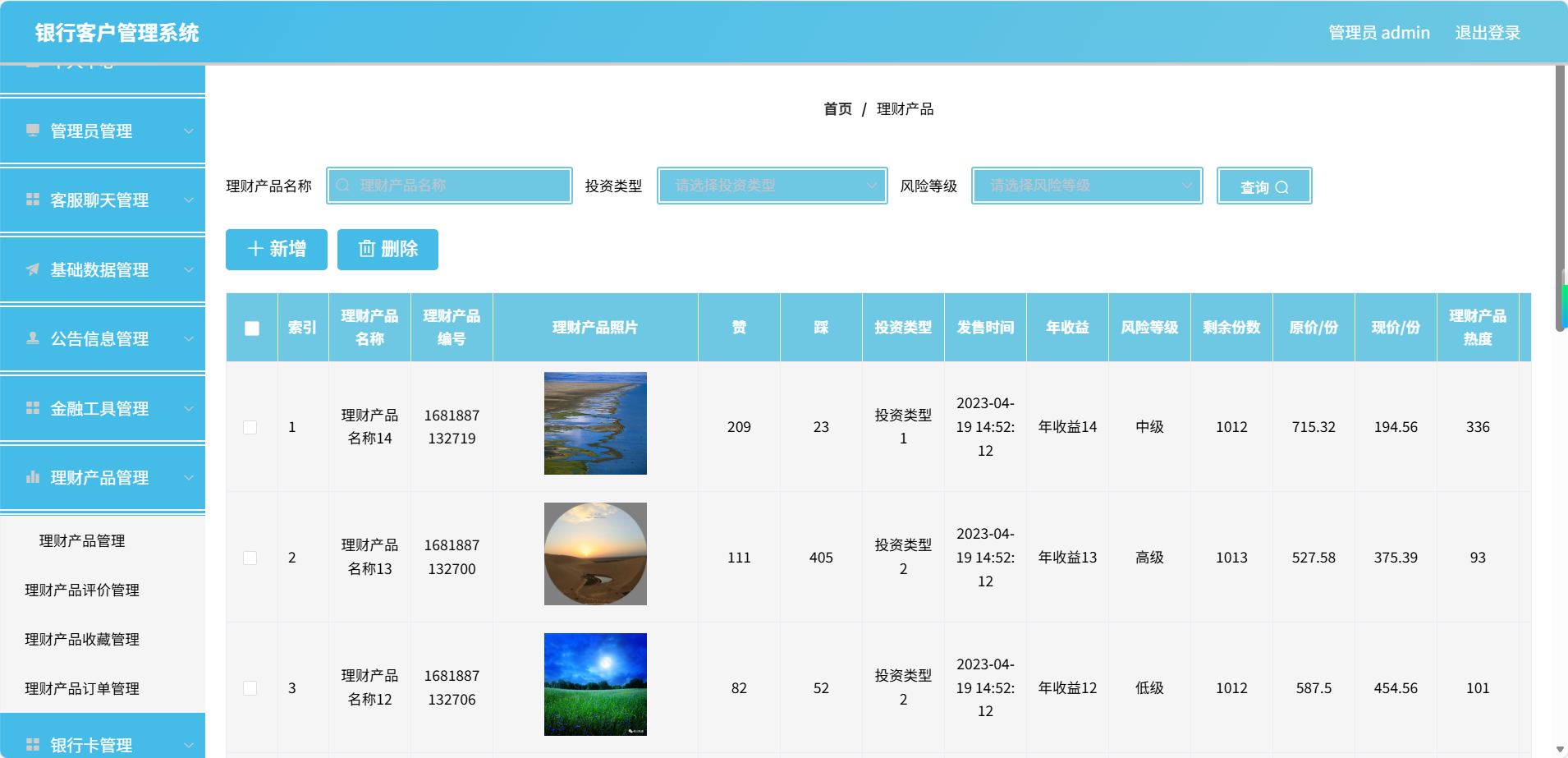Viewport: 1568px width, 758px height.
Task: Select the 管理员管理 sidebar menu
Action: [x=103, y=131]
